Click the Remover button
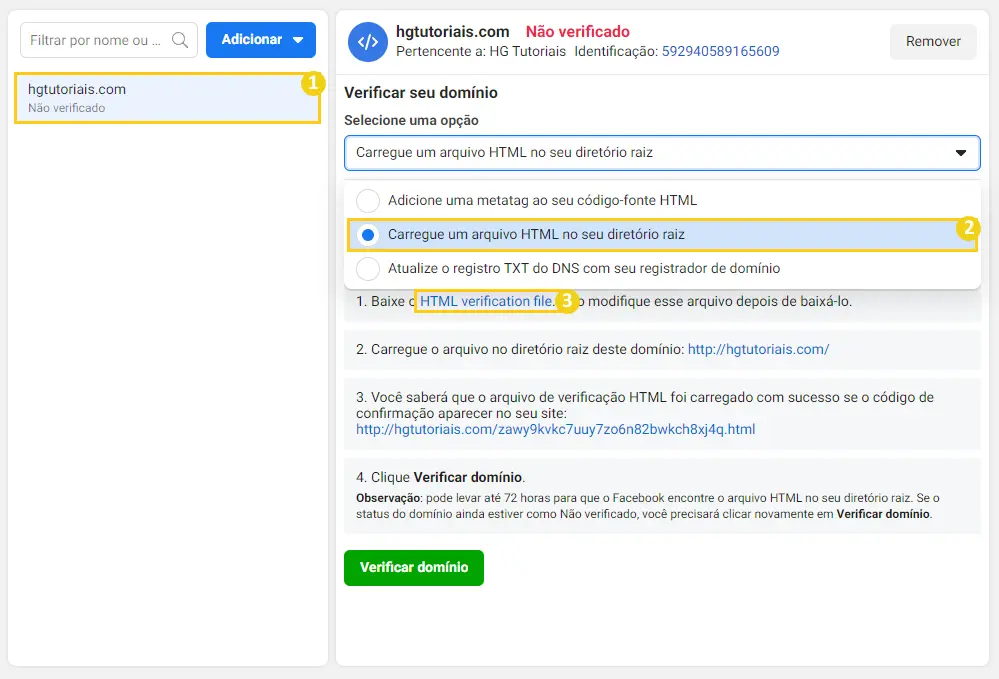The width and height of the screenshot is (999, 679). coord(933,41)
